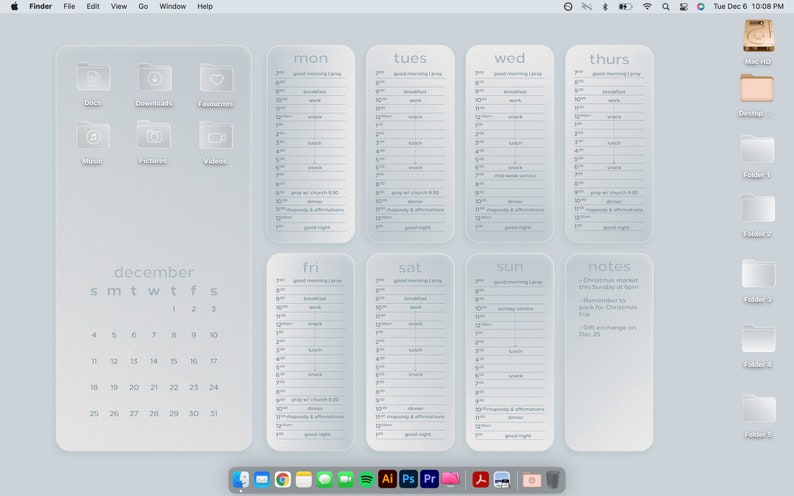Open the Apple menu

pyautogui.click(x=15, y=7)
